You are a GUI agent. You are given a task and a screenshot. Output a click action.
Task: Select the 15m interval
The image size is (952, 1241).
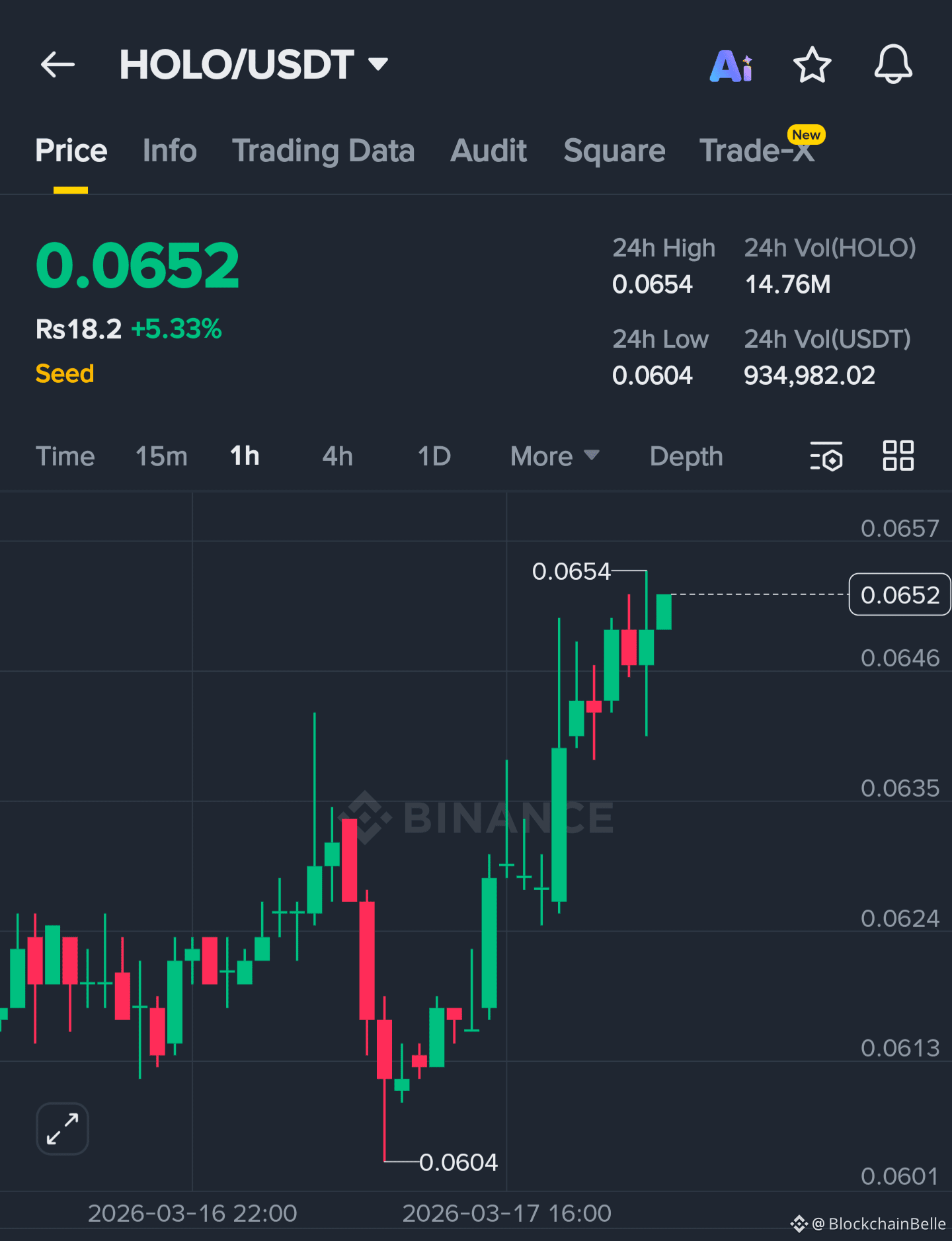[161, 456]
